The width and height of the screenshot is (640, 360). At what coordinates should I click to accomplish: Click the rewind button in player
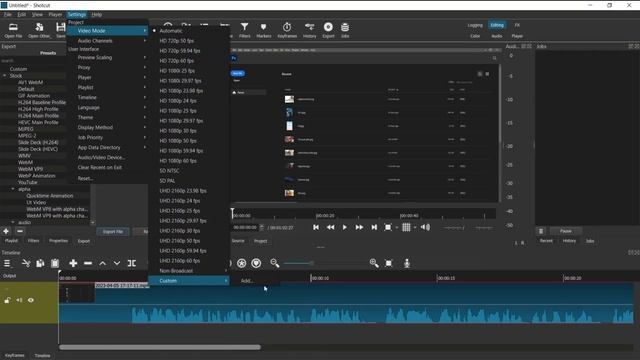click(x=330, y=227)
